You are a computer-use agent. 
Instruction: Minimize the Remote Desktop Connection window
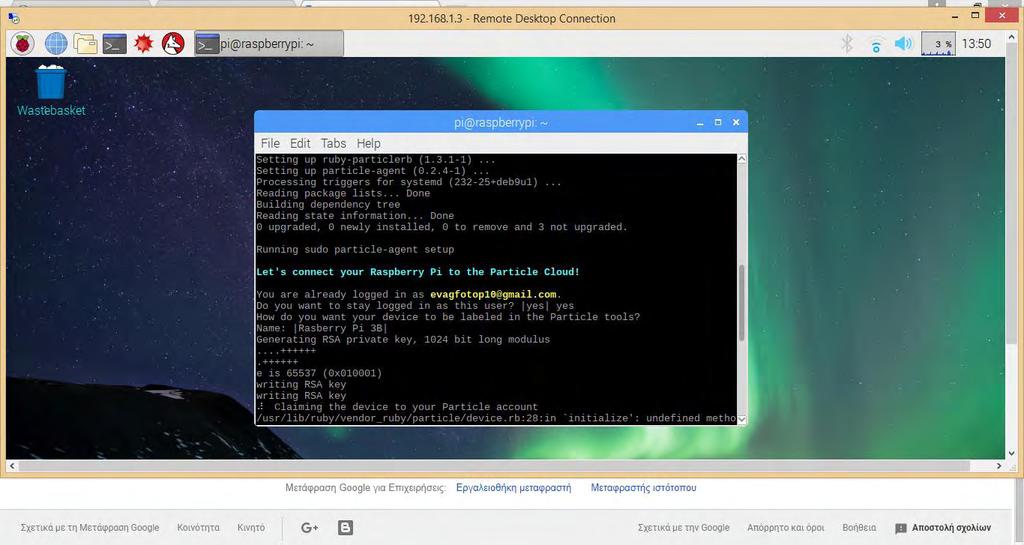[x=955, y=17]
